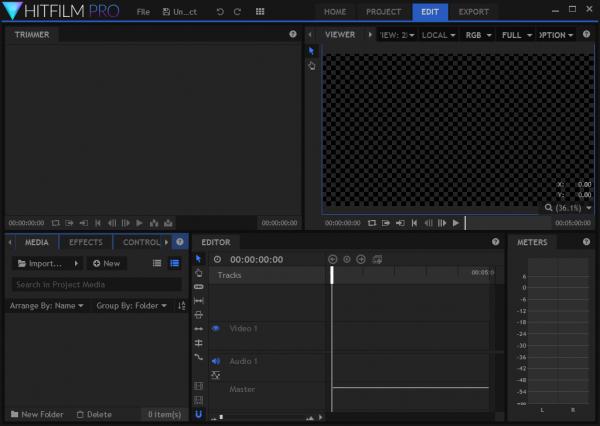The height and width of the screenshot is (426, 600).
Task: Switch to the HOME tab
Action: pyautogui.click(x=335, y=12)
